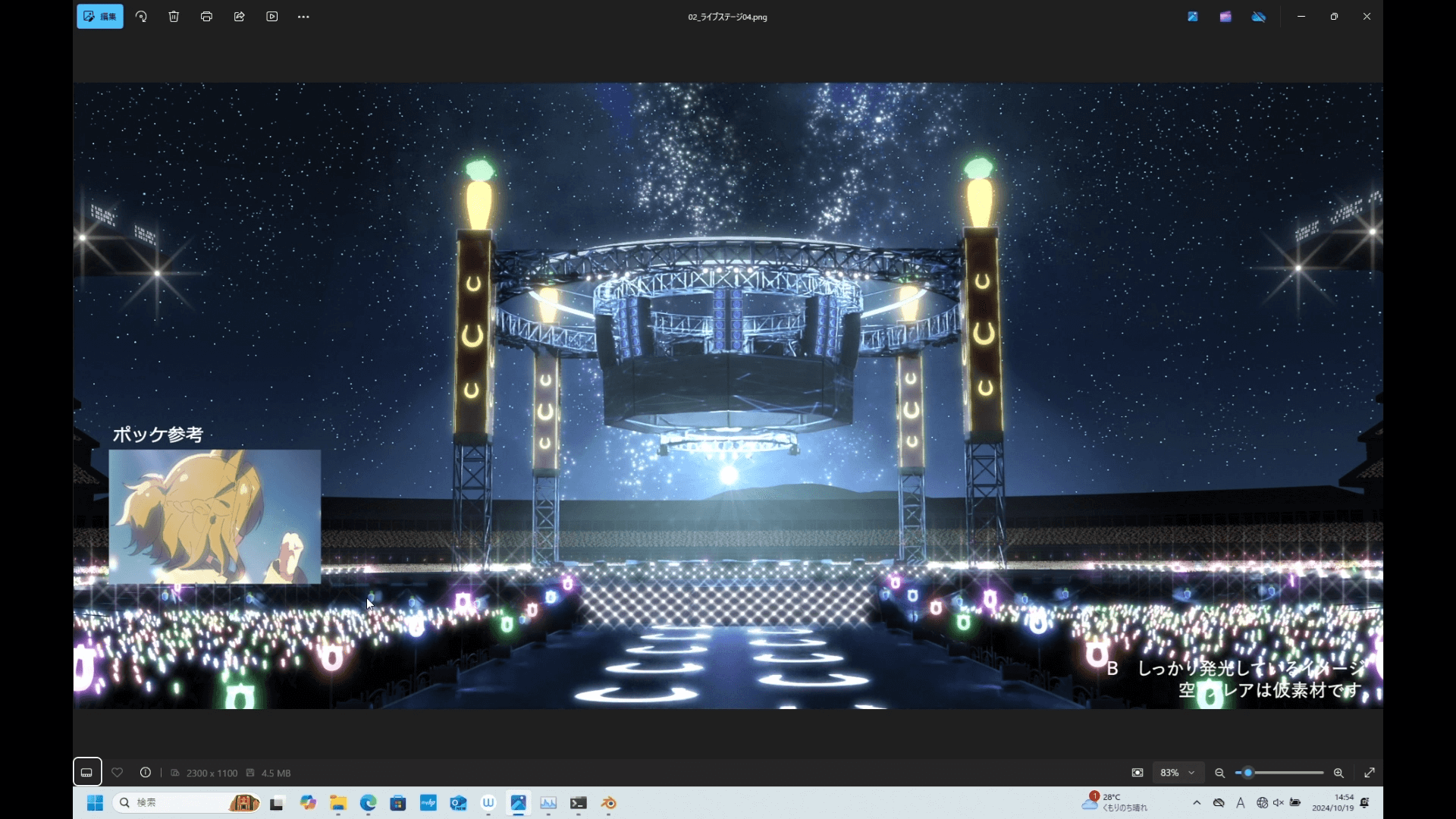Toggle the filmstrip view button

tap(87, 773)
